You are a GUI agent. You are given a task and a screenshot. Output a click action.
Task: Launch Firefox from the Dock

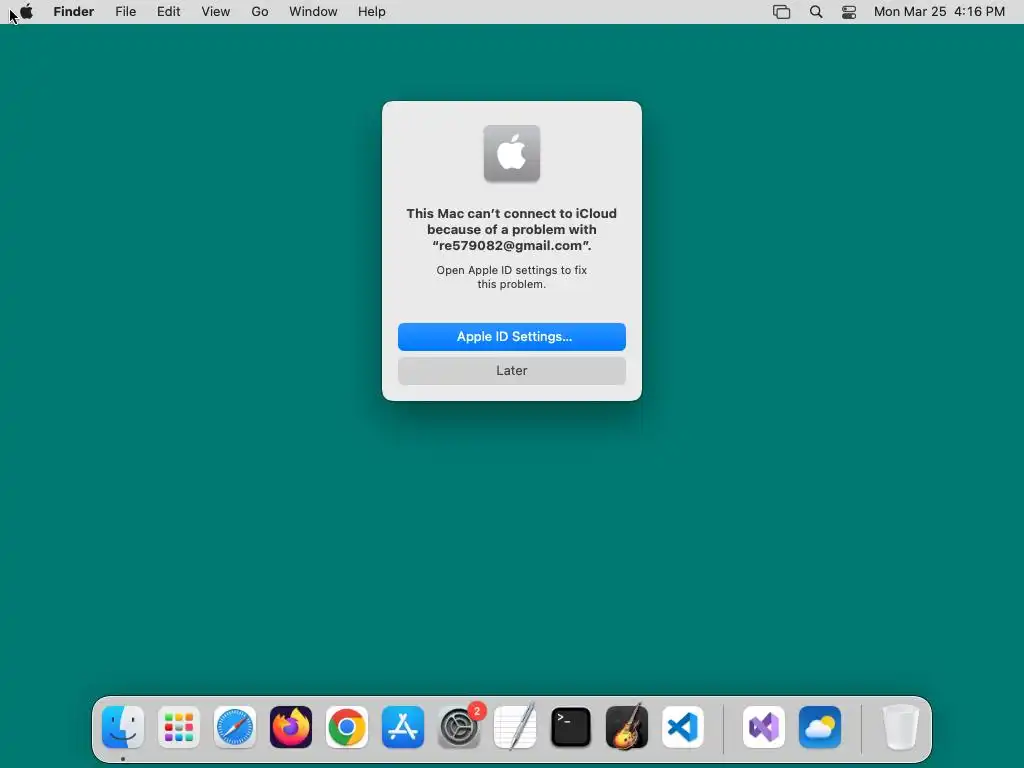tap(291, 727)
